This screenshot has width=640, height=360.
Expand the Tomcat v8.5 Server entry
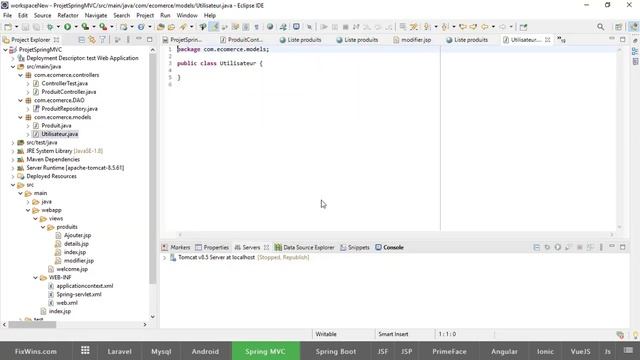coord(164,258)
